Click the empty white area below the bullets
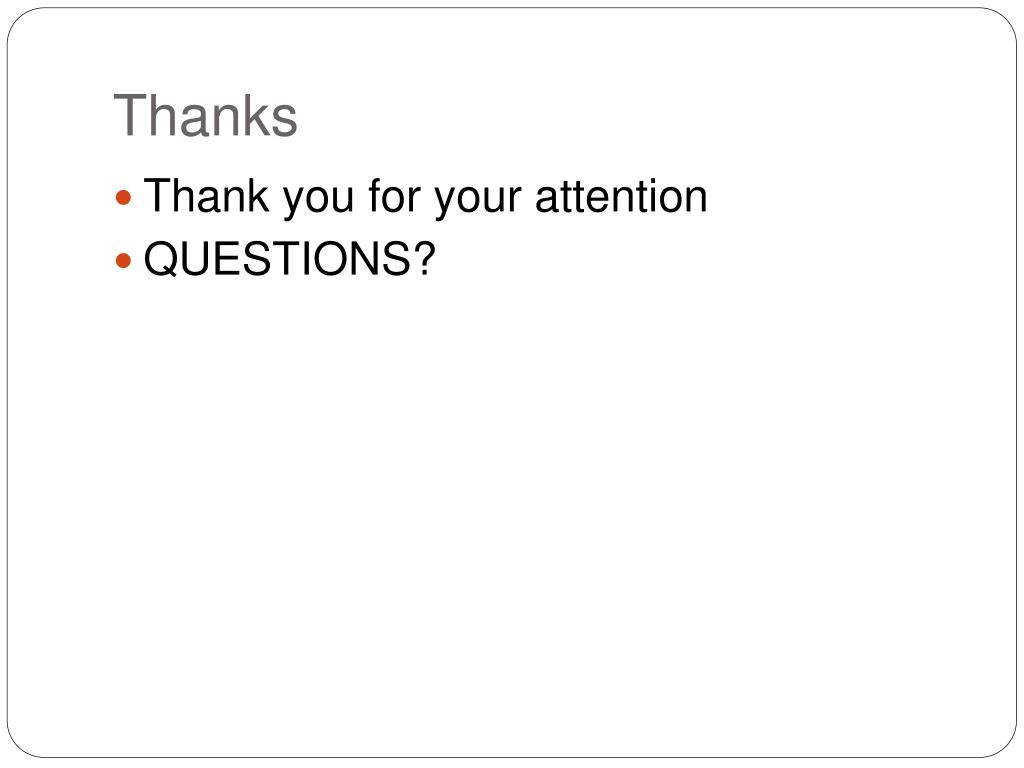Viewport: 1024px width, 768px height. (x=512, y=509)
